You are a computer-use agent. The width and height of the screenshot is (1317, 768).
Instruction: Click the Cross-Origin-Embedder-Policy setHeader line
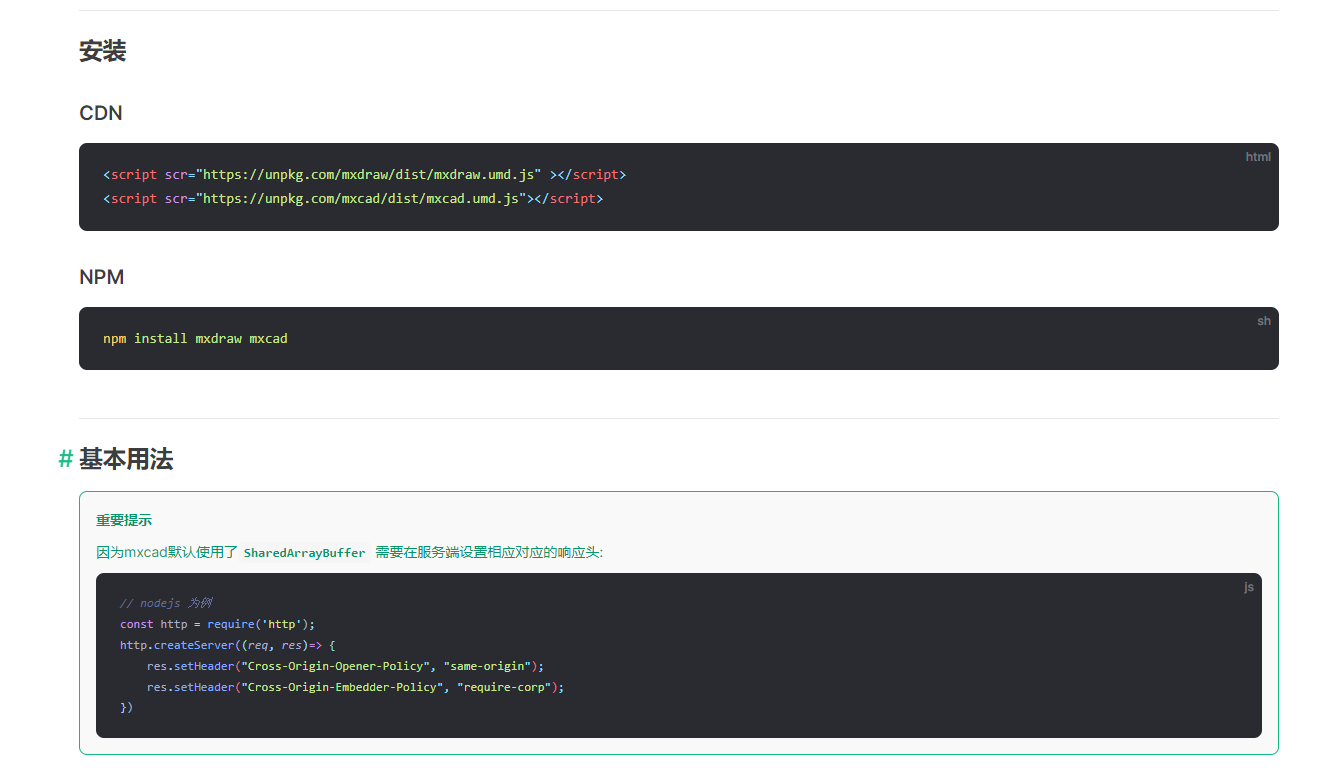tap(355, 687)
